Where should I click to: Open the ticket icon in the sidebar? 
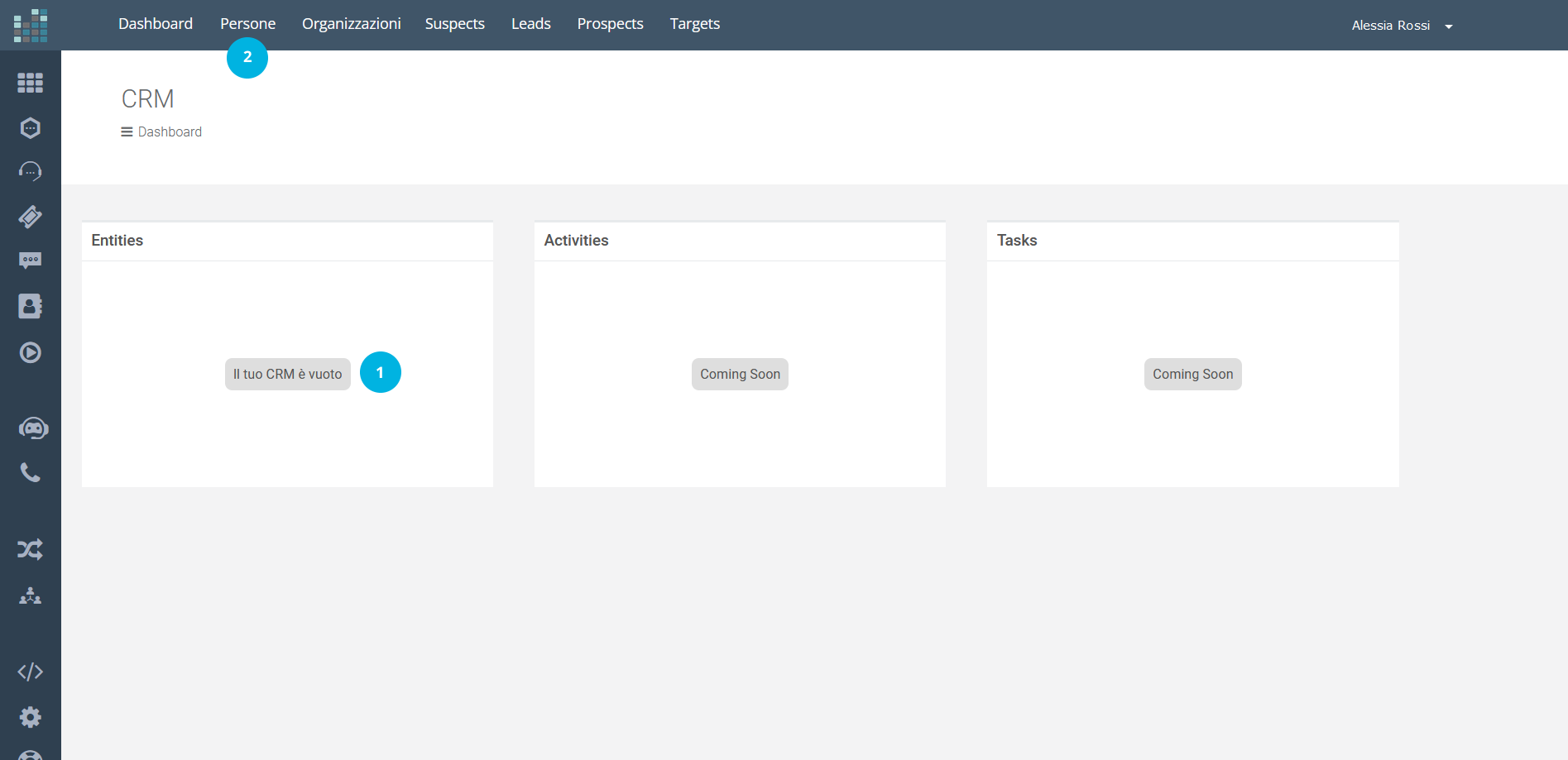31,217
